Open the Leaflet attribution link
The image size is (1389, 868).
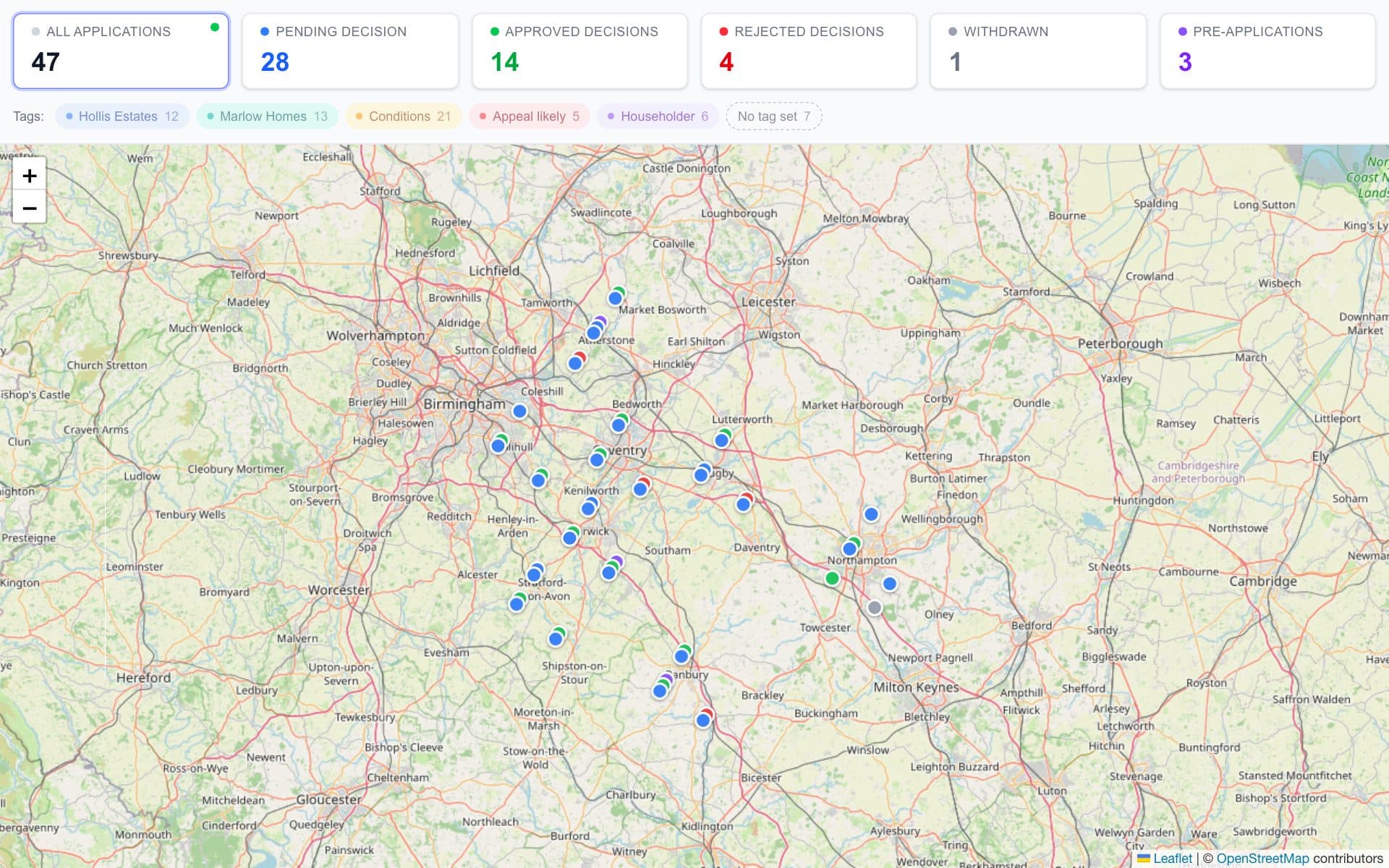click(1172, 859)
